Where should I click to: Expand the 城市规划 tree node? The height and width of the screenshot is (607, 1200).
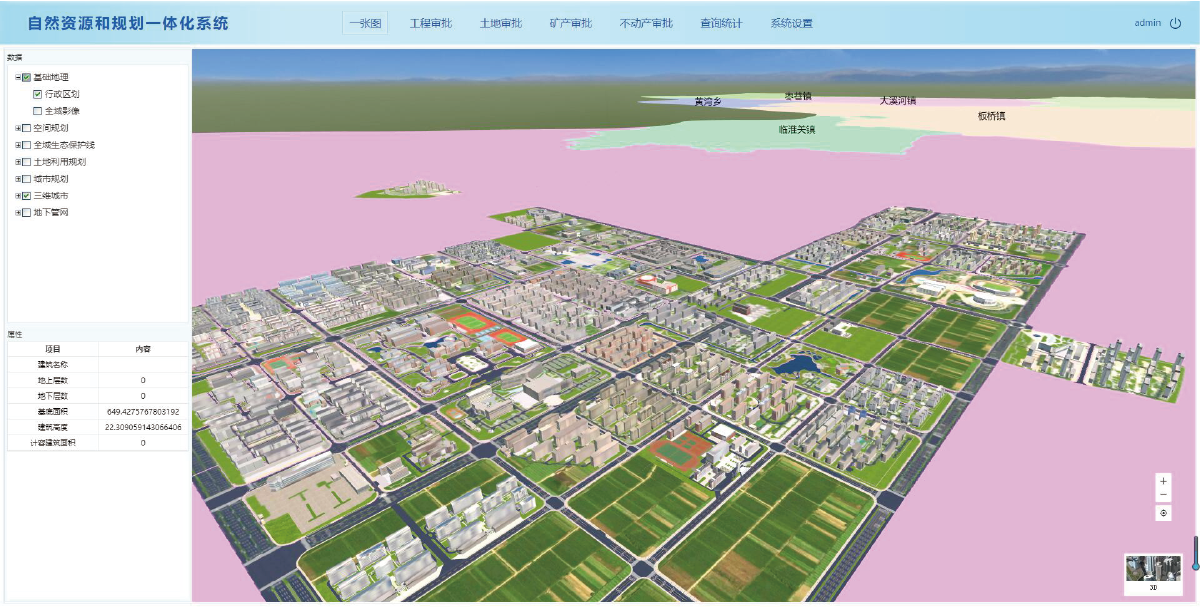click(17, 179)
